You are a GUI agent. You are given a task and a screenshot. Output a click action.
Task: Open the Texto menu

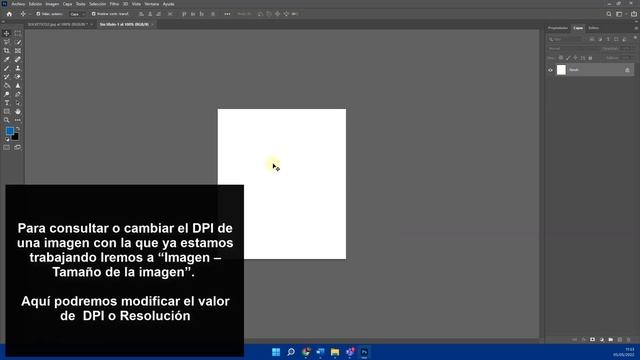click(81, 4)
